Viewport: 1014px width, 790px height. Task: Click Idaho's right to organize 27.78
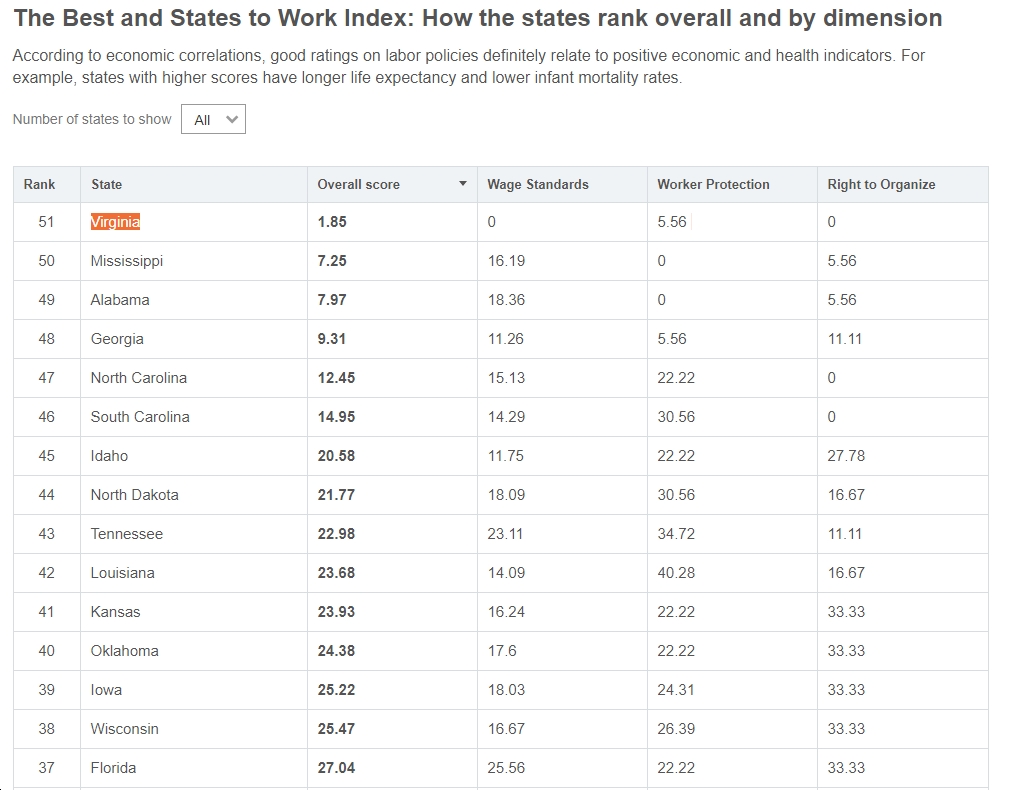click(x=846, y=456)
